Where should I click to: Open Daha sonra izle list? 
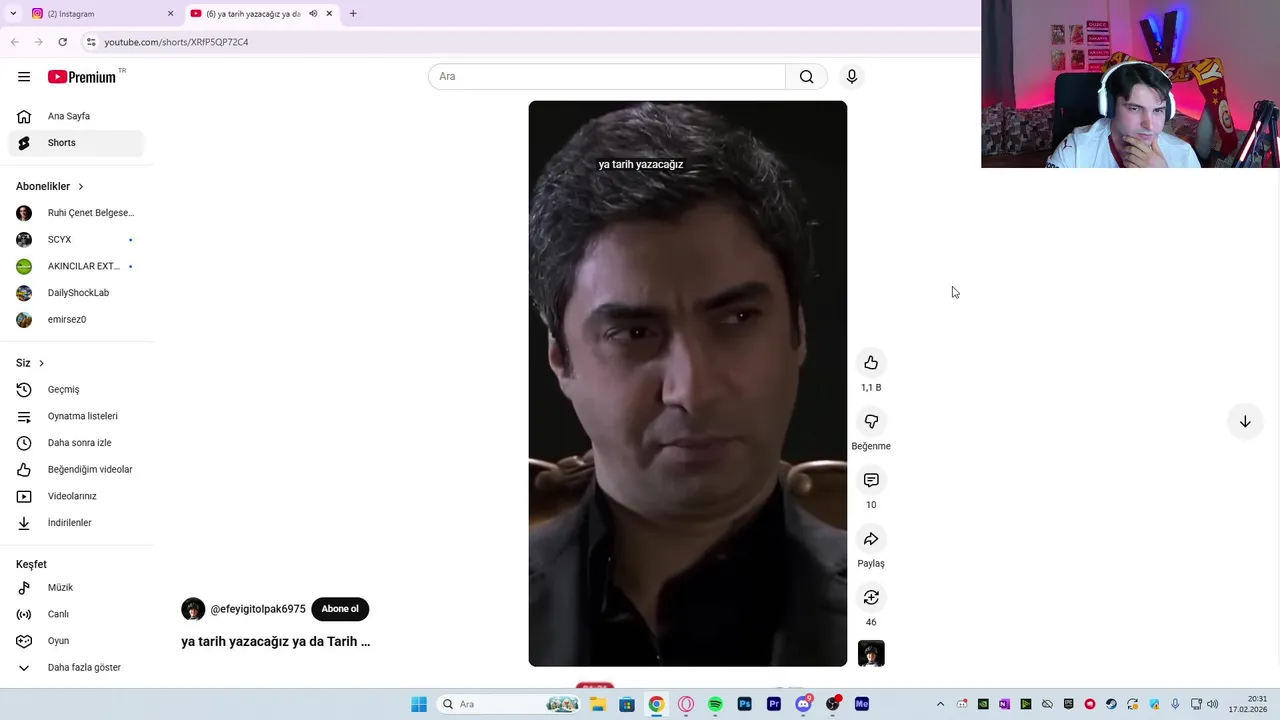coord(76,443)
